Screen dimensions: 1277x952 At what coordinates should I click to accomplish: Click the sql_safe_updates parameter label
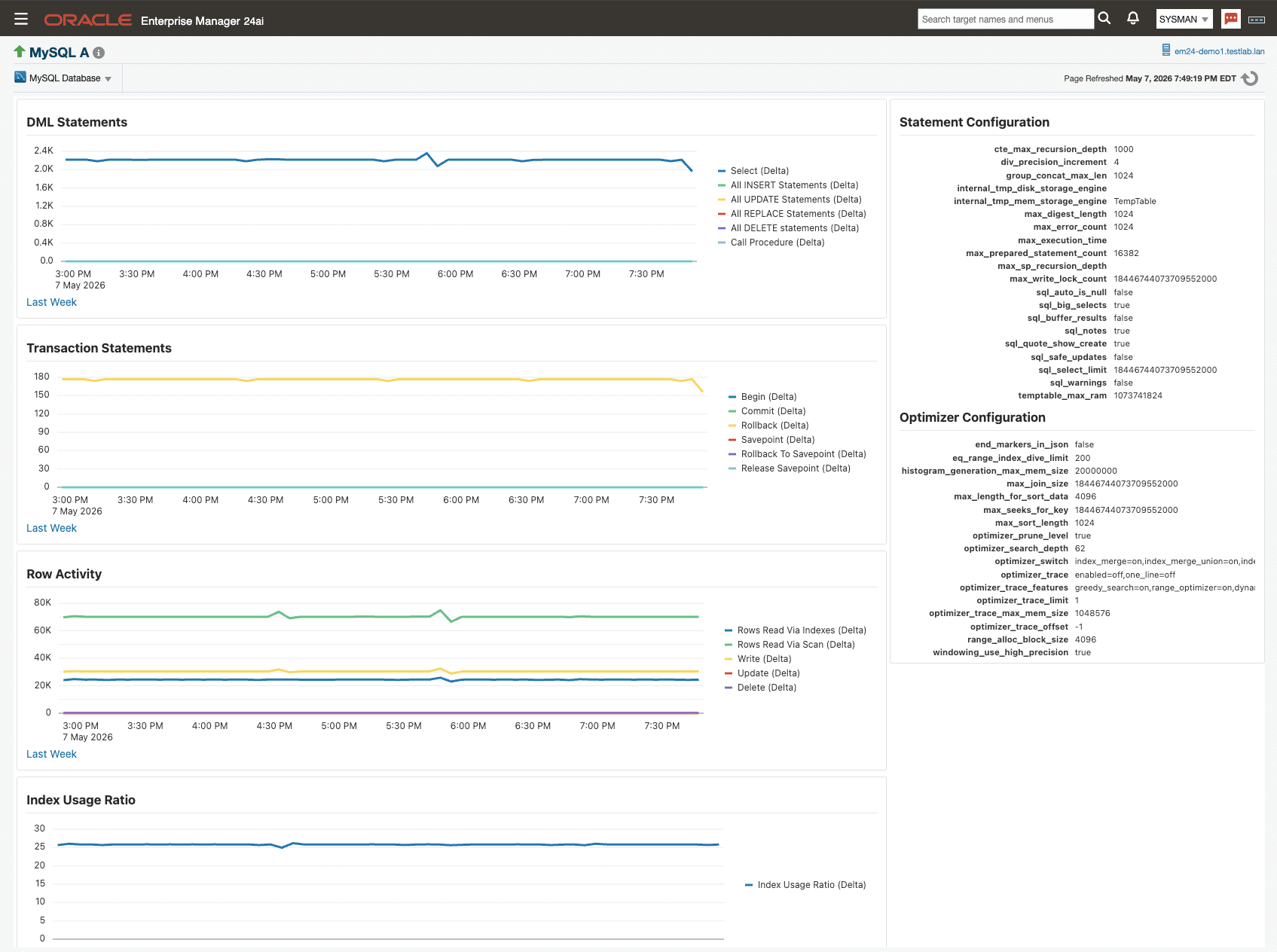click(x=1068, y=357)
